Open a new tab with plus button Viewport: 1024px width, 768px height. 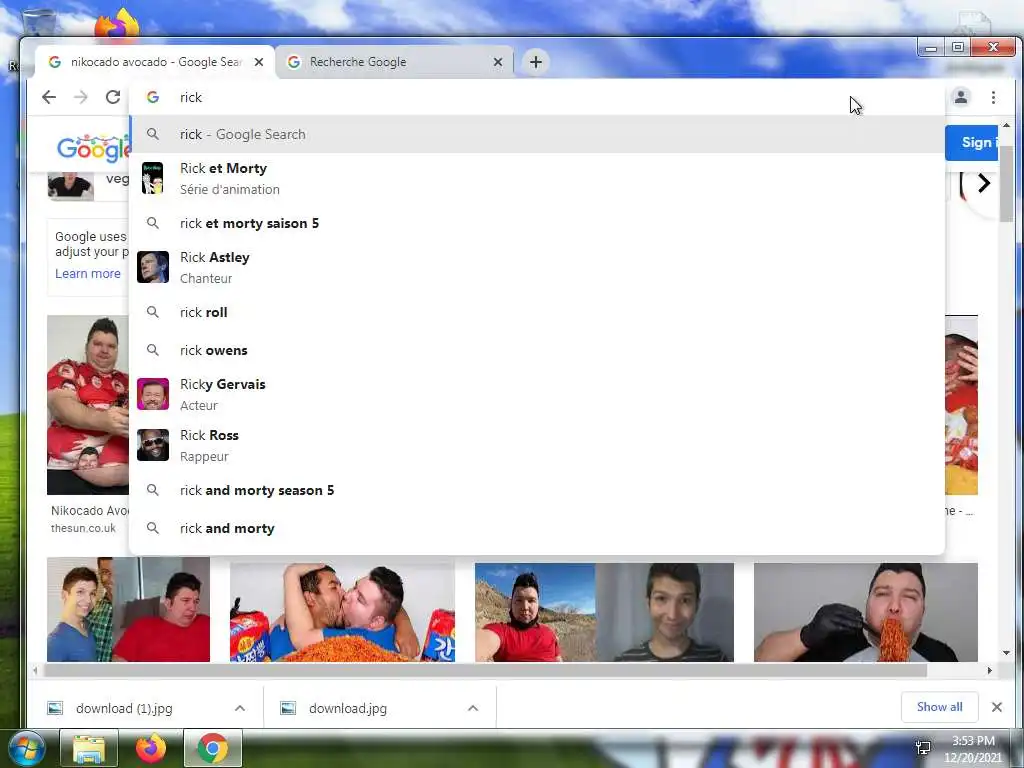(536, 62)
